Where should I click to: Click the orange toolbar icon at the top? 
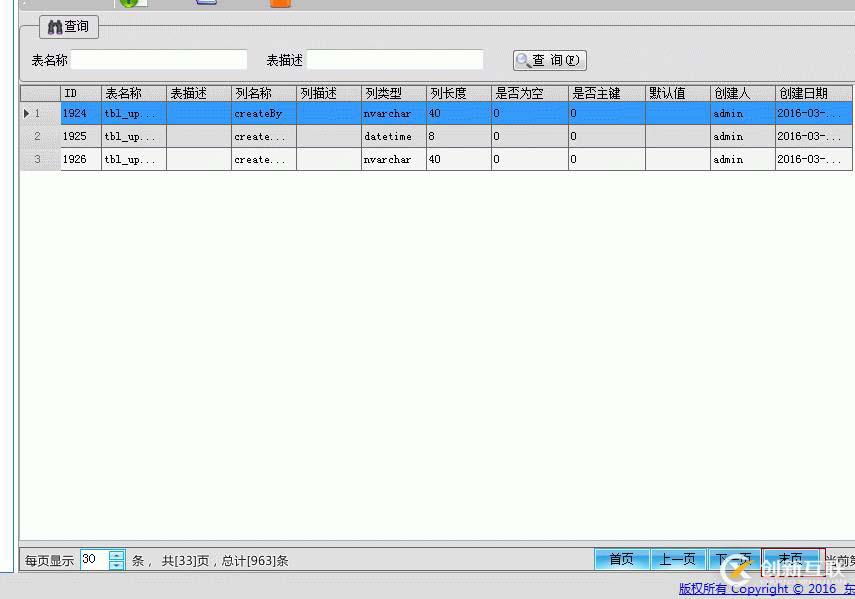click(x=278, y=3)
